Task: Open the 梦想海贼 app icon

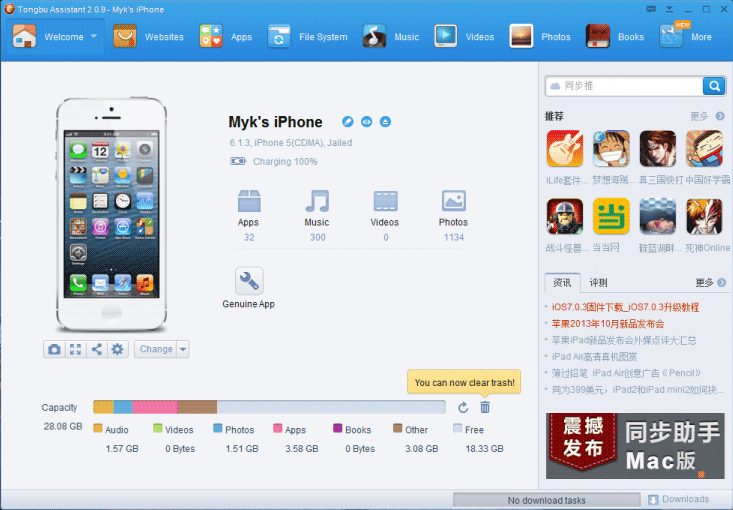Action: (x=611, y=149)
